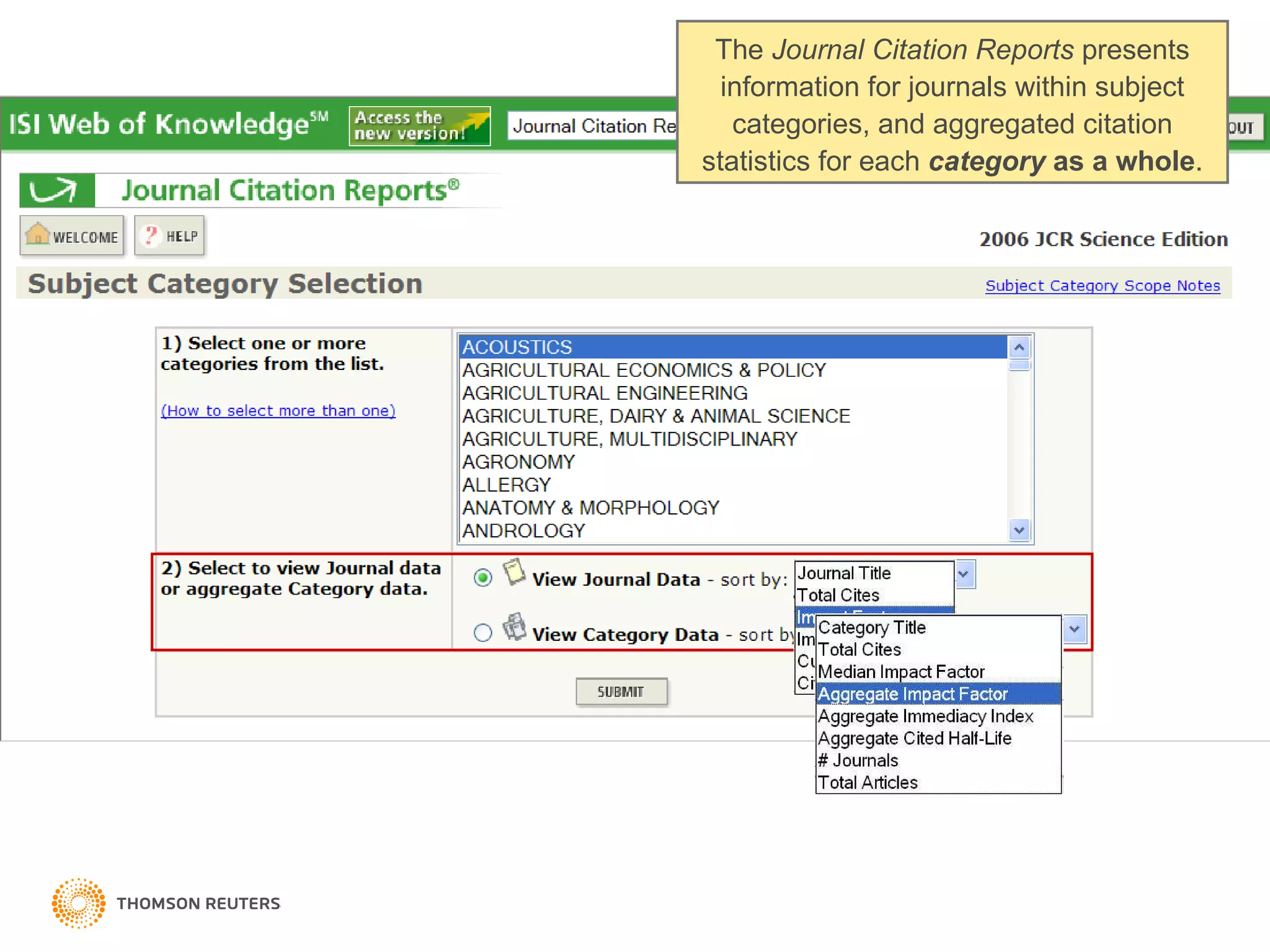The height and width of the screenshot is (952, 1270).
Task: Select ACOUSTICS in the category list
Action: pyautogui.click(x=733, y=347)
